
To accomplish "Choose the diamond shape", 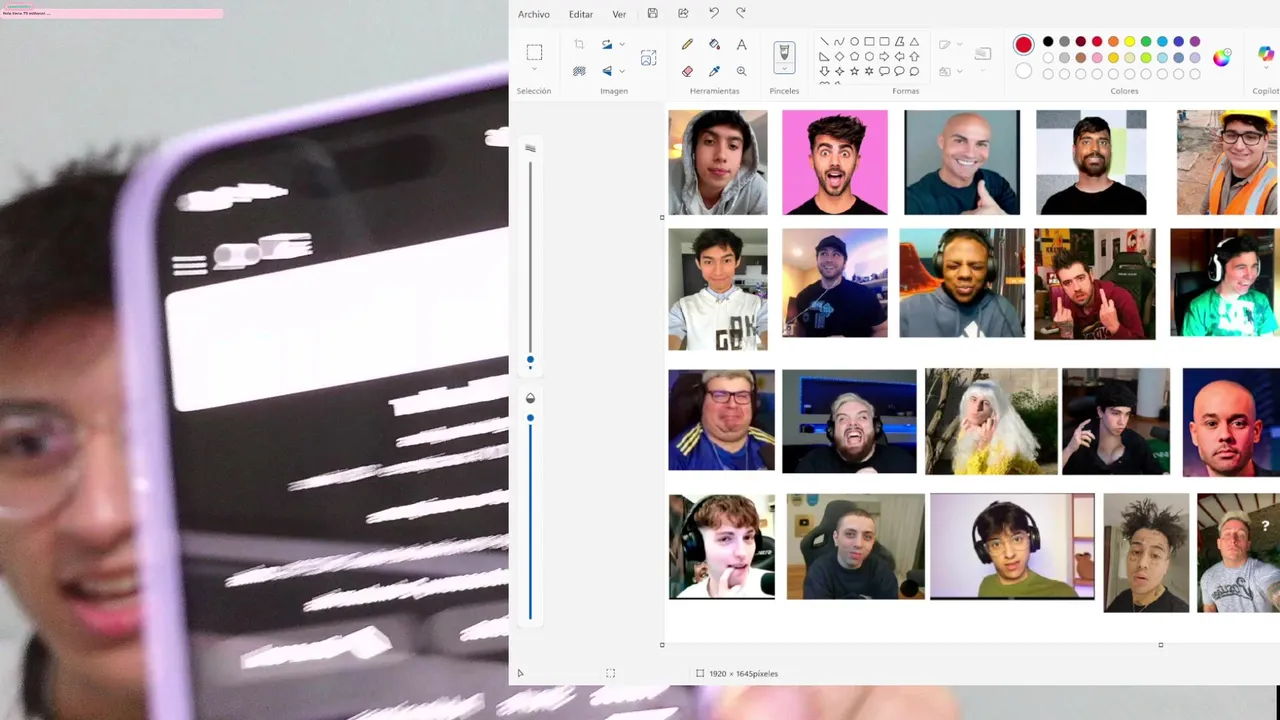I will coord(839,57).
